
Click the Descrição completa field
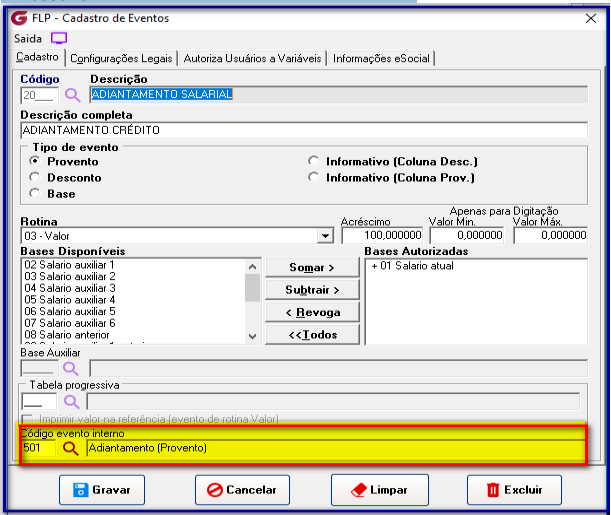click(304, 130)
